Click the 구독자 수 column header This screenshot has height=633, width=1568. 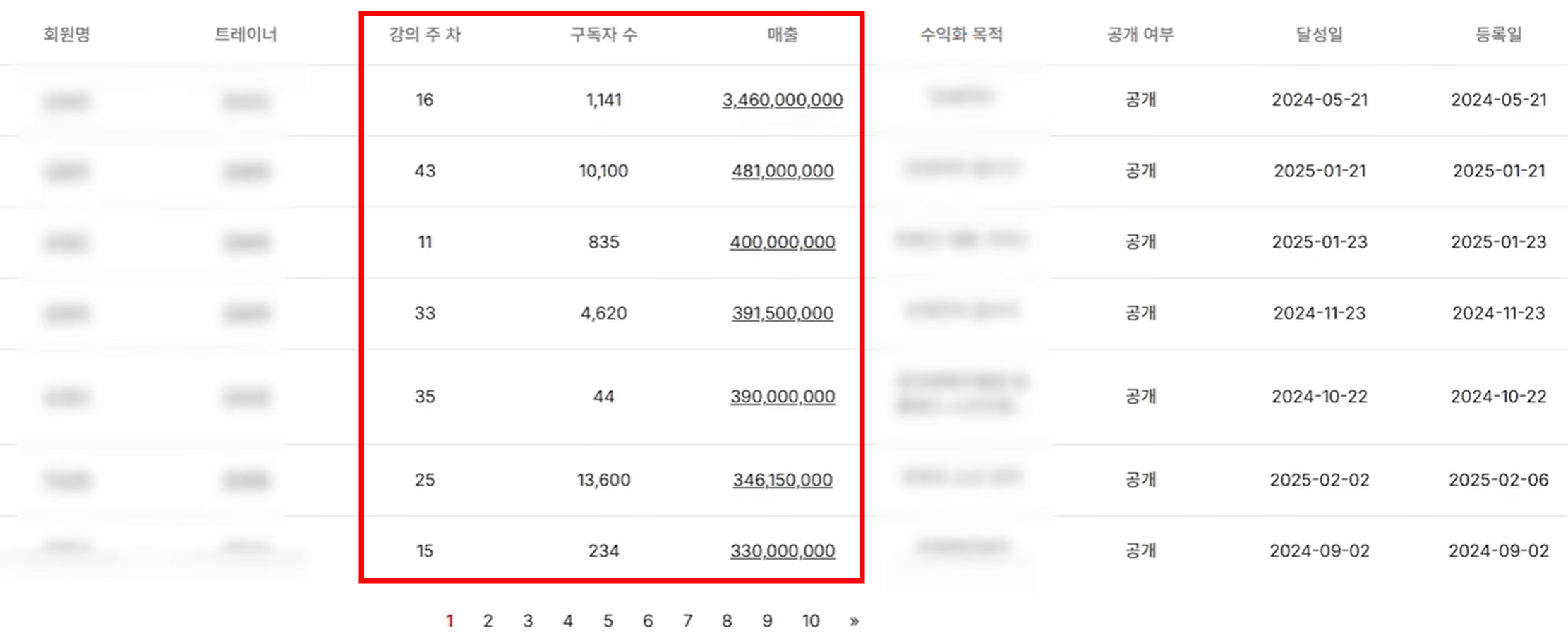[x=603, y=35]
